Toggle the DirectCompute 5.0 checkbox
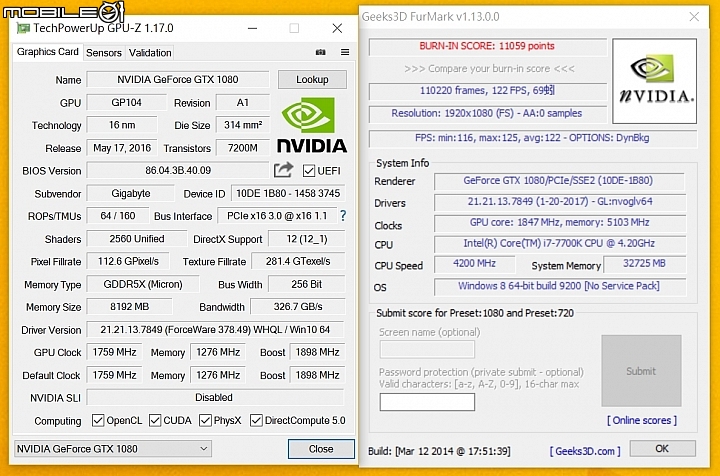Viewport: 720px width, 476px height. pos(256,420)
